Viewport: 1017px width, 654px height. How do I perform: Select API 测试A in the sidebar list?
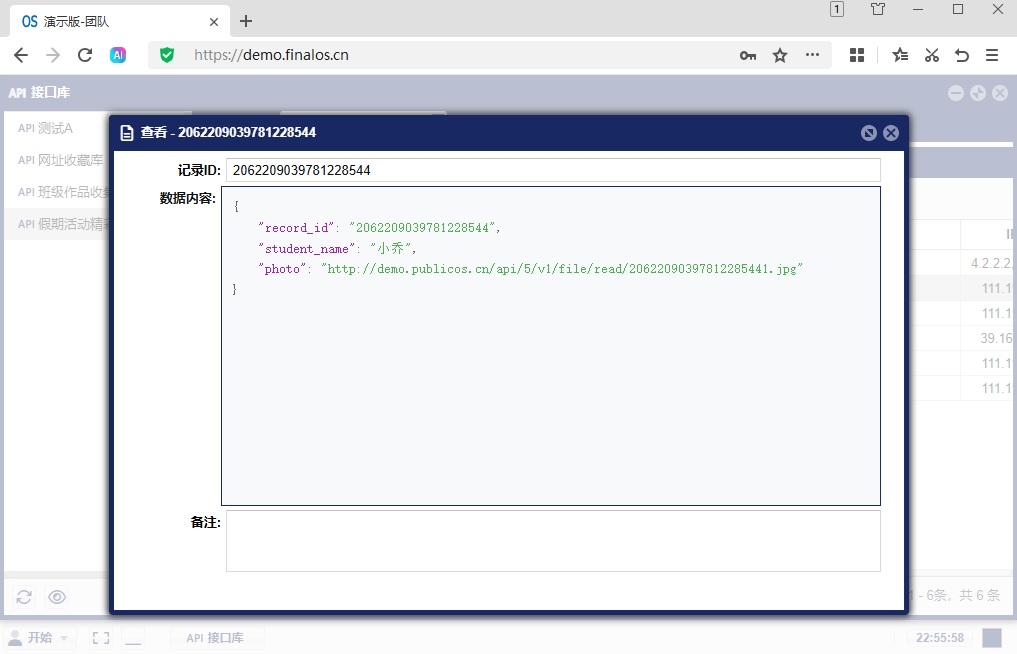click(x=57, y=128)
